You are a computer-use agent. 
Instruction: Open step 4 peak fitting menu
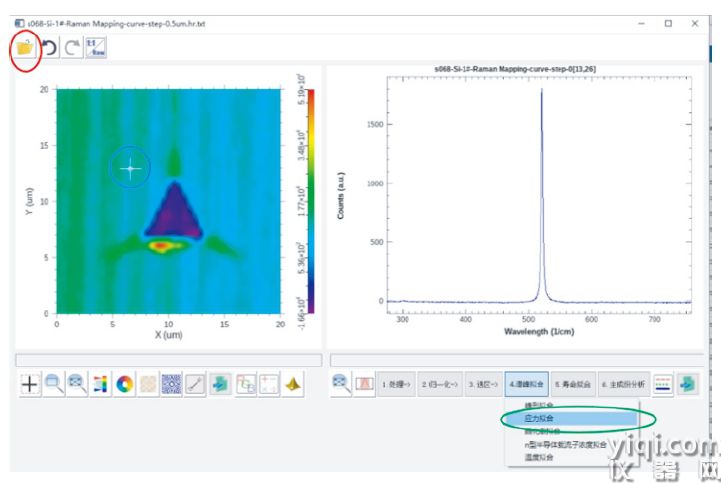pos(526,384)
